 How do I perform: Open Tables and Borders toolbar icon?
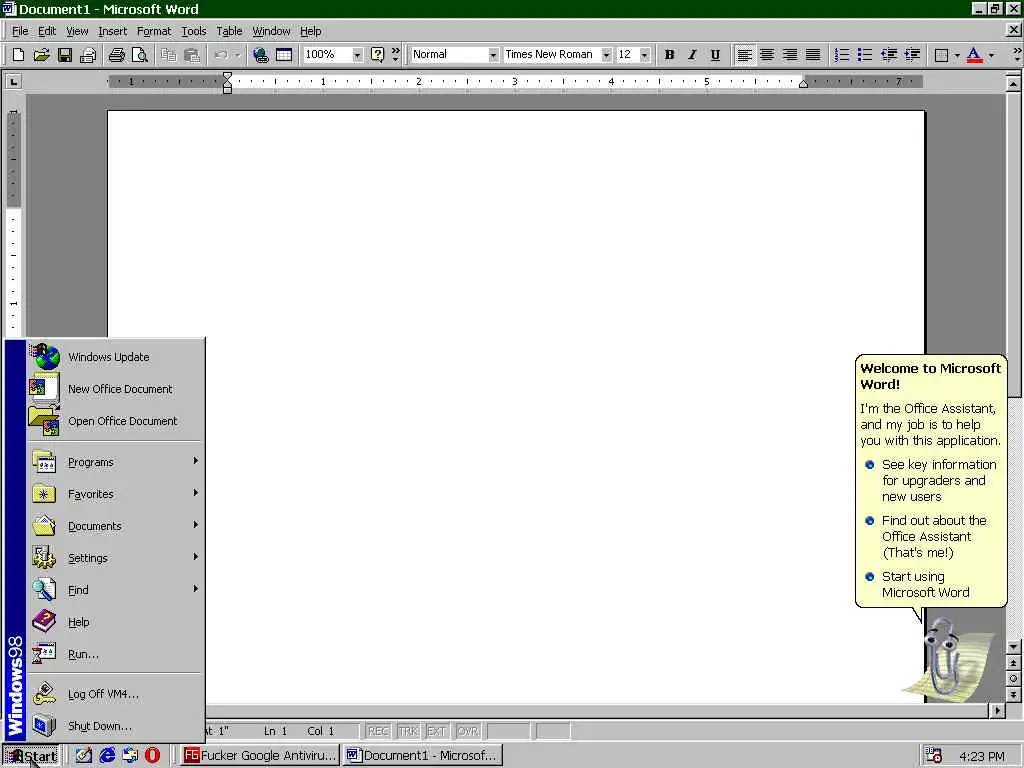coord(284,55)
